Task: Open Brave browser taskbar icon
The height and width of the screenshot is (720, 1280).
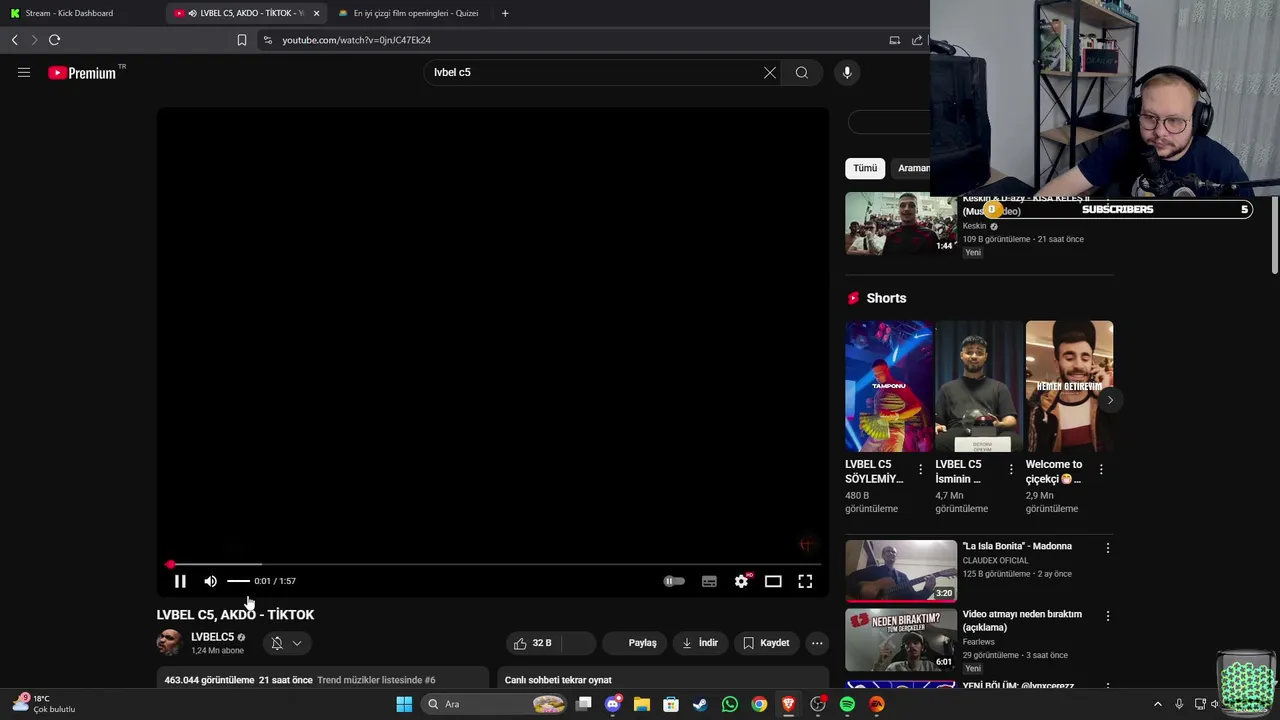Action: (x=789, y=704)
